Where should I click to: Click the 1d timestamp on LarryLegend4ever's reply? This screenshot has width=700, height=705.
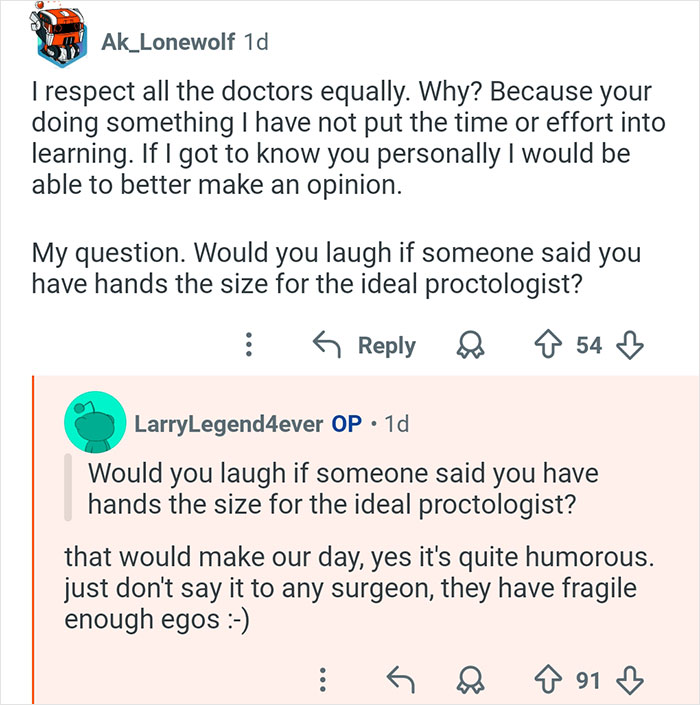[397, 423]
